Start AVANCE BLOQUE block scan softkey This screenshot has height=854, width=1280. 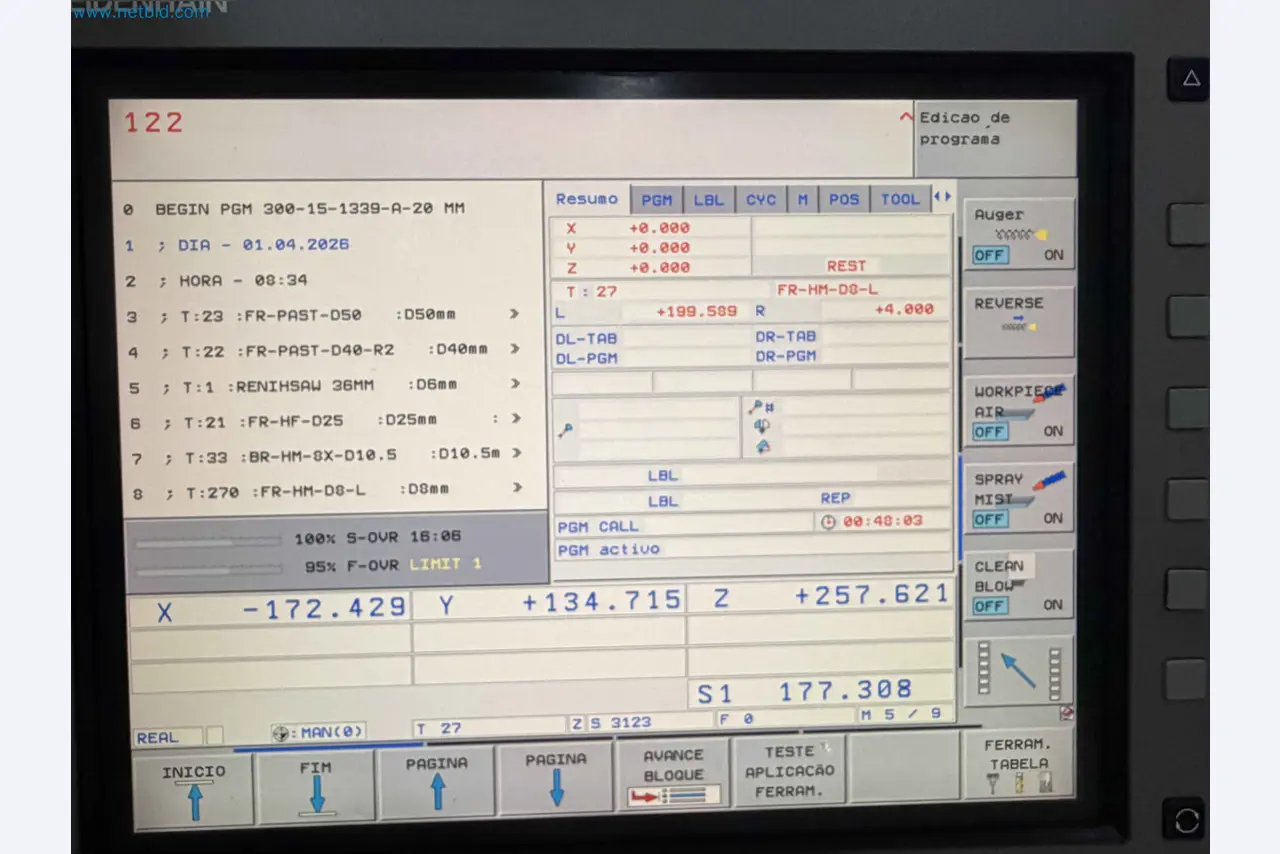pos(673,775)
